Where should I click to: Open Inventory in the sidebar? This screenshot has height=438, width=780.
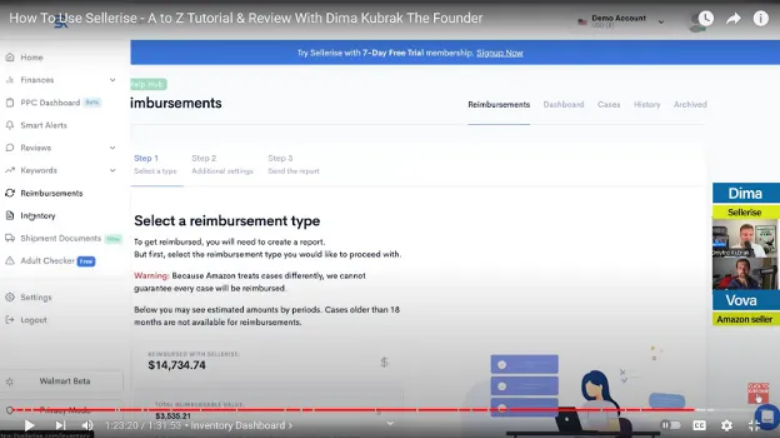(38, 216)
